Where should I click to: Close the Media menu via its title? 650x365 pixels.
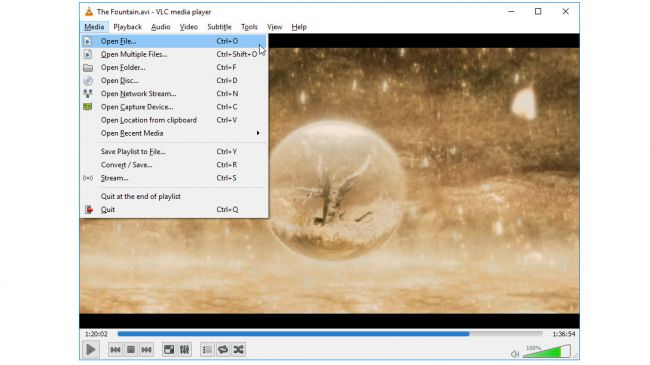coord(94,27)
